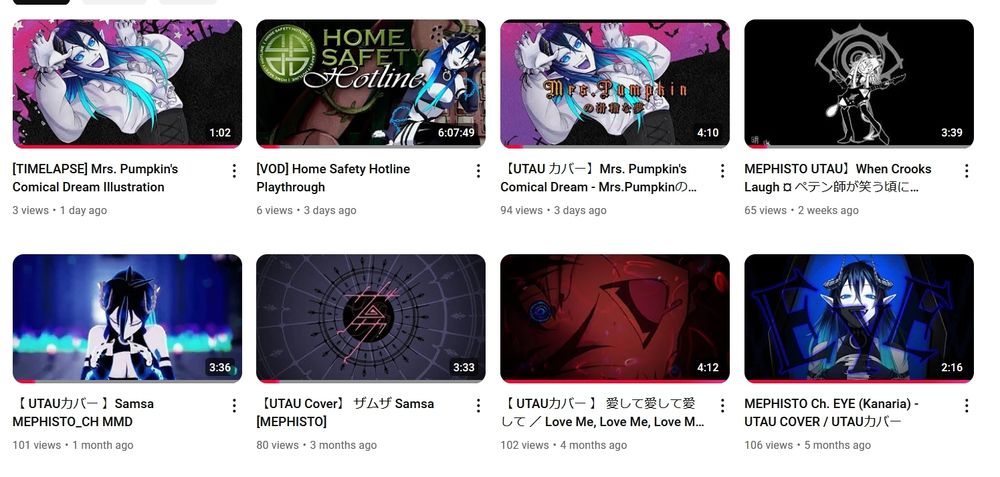The height and width of the screenshot is (477, 1000).
Task: Click title '【UTAU Cover】 ザムザ Samsa [MEPHISTO]'
Action: (345, 413)
